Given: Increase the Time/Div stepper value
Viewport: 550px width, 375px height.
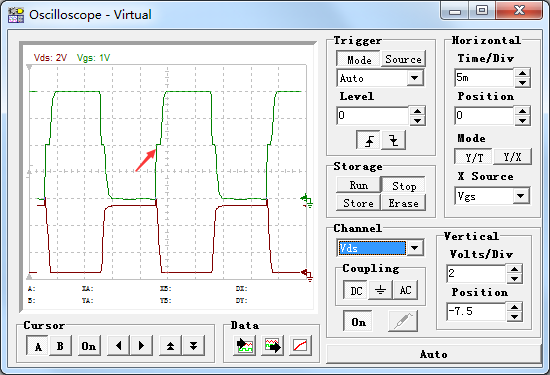Looking at the screenshot, I should point(523,73).
